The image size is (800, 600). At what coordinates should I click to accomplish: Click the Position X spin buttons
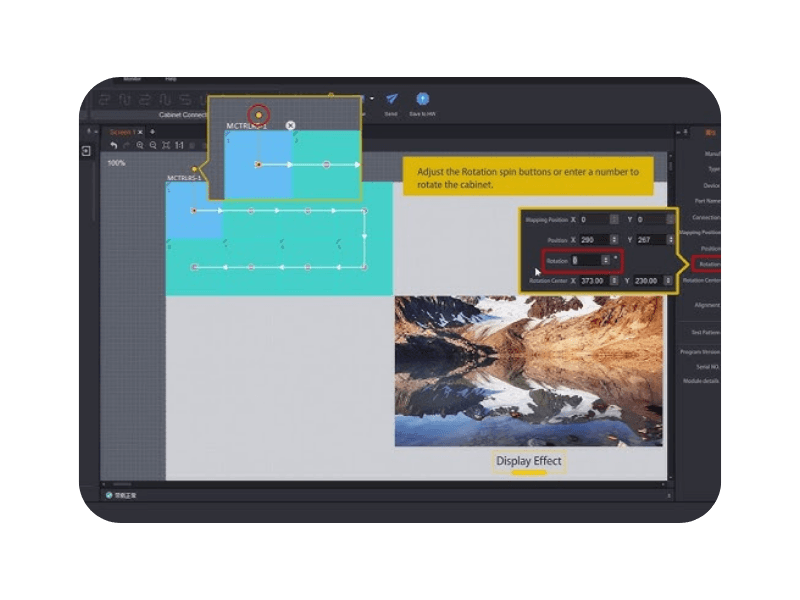(x=613, y=240)
